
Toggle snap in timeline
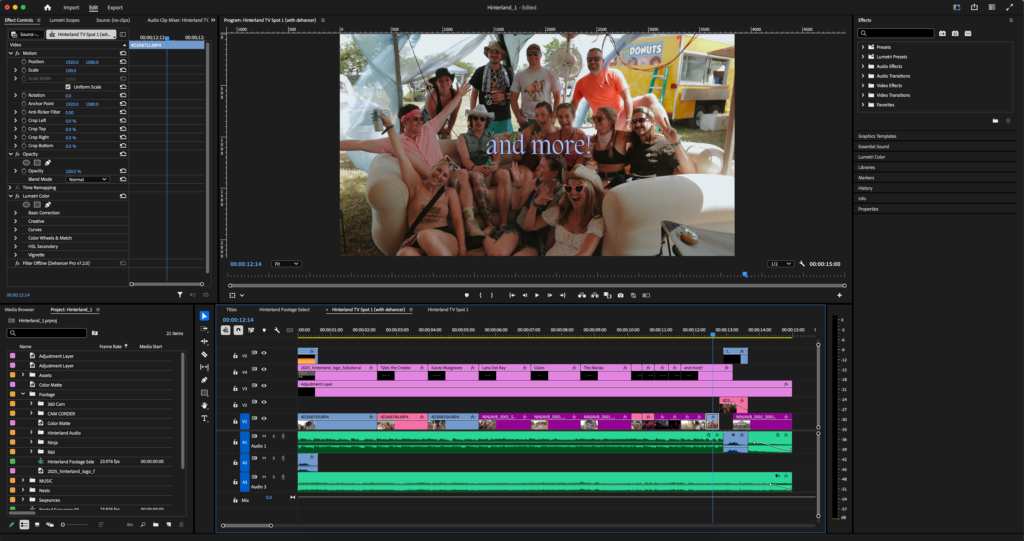click(238, 330)
